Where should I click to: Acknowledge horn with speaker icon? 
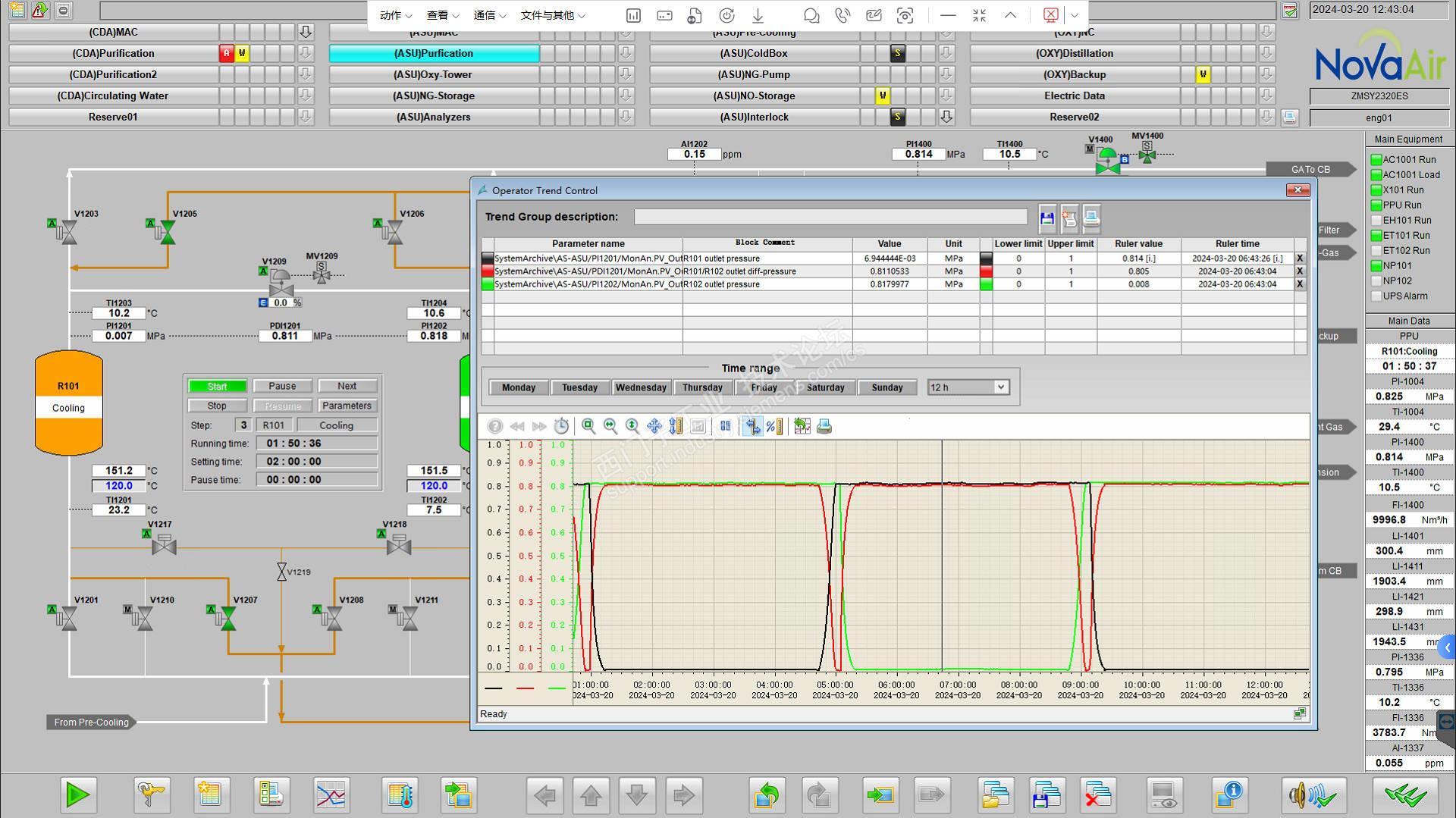(1313, 795)
